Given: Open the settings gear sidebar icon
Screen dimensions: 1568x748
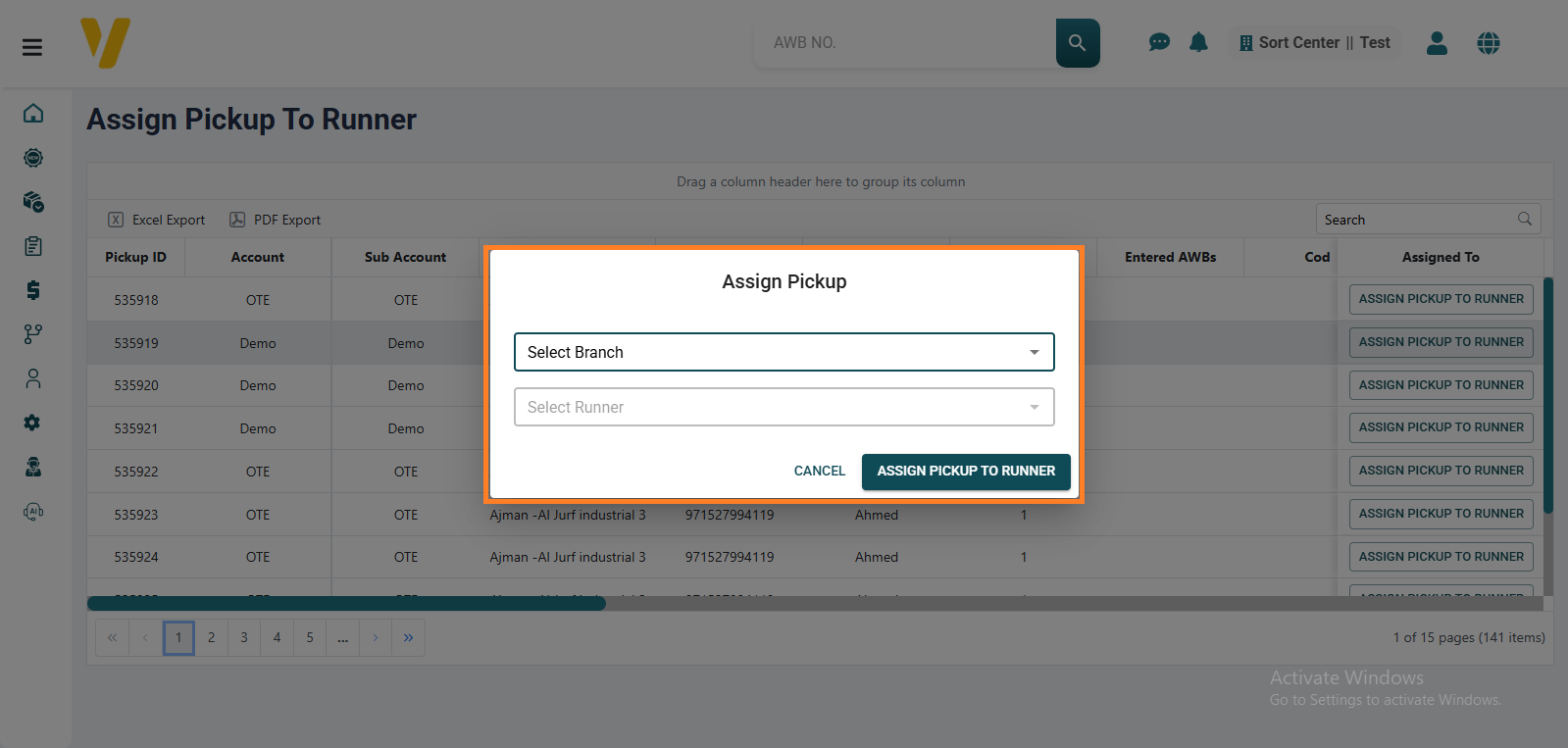Looking at the screenshot, I should click(x=32, y=423).
